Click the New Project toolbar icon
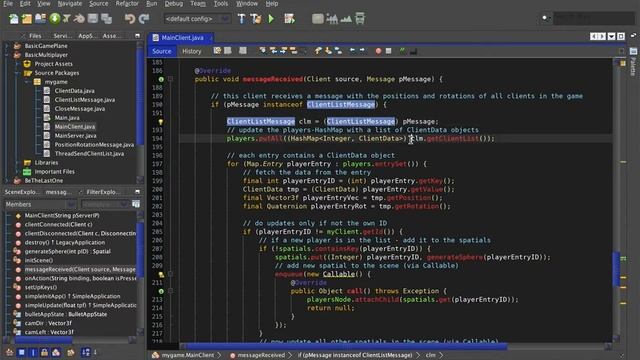 pos(27,19)
